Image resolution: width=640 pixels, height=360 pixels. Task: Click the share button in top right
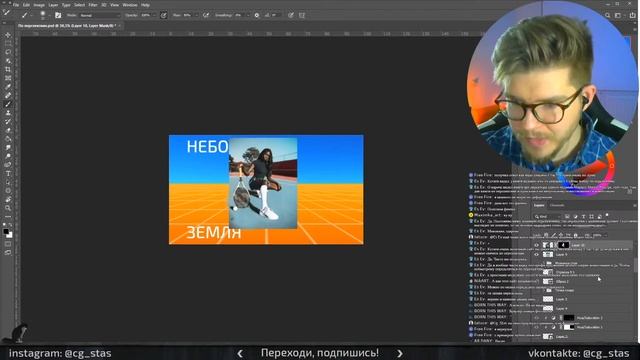click(x=632, y=15)
